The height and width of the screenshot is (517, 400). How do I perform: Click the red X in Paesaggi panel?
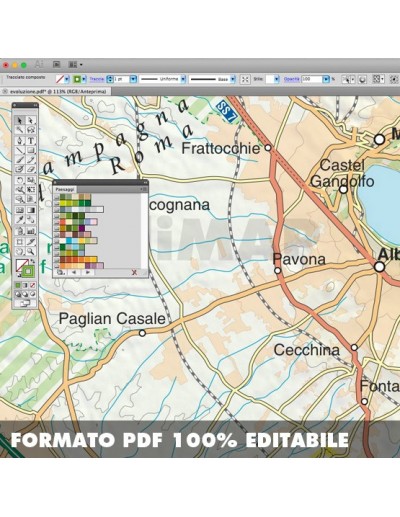134,272
